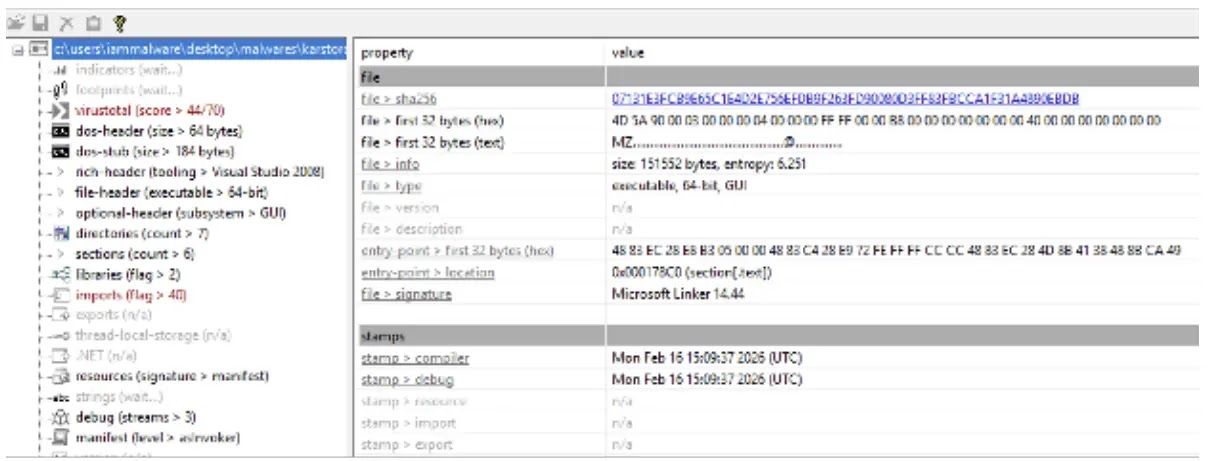
Task: Click the 'stamp > compiler' property link
Action: pos(415,358)
